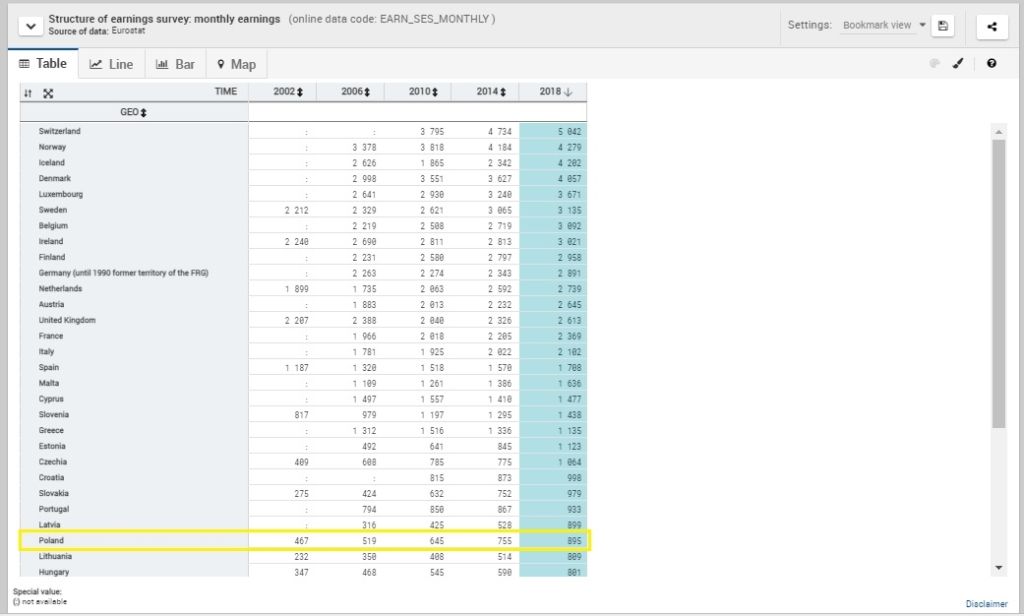Click the customize table brush icon
Image resolution: width=1024 pixels, height=616 pixels.
coord(957,63)
